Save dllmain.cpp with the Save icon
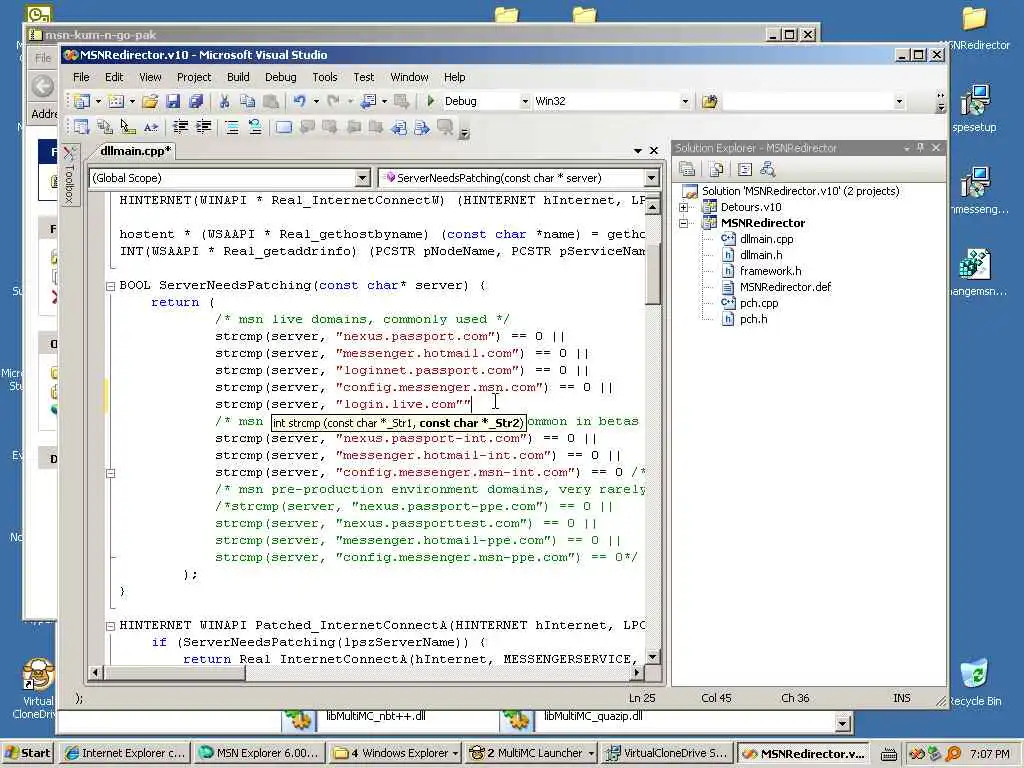This screenshot has height=768, width=1024. (x=173, y=101)
